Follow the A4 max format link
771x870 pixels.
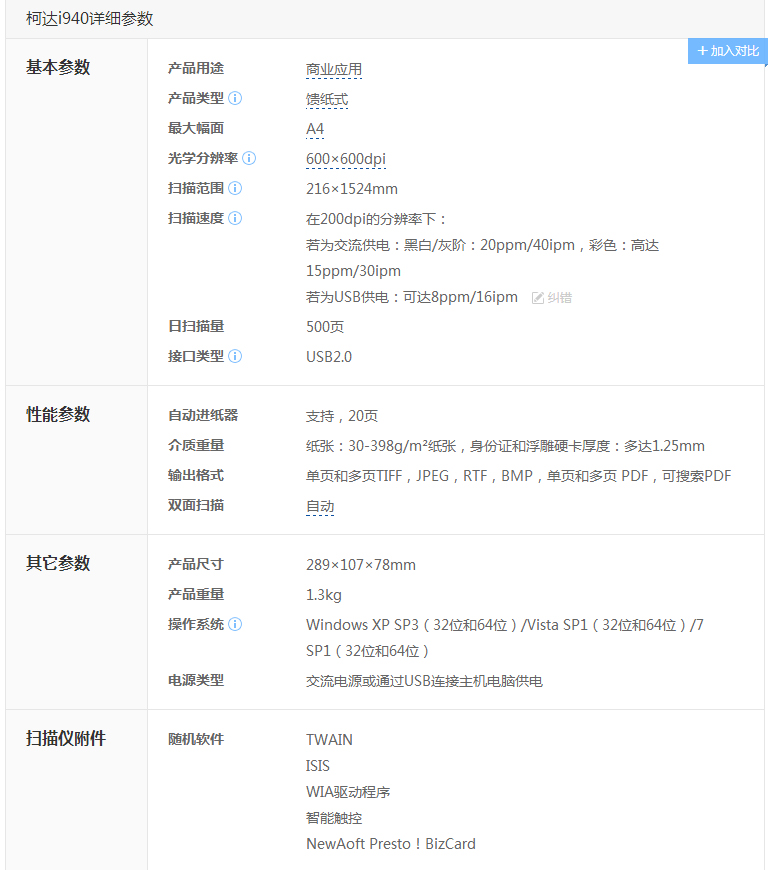(315, 129)
